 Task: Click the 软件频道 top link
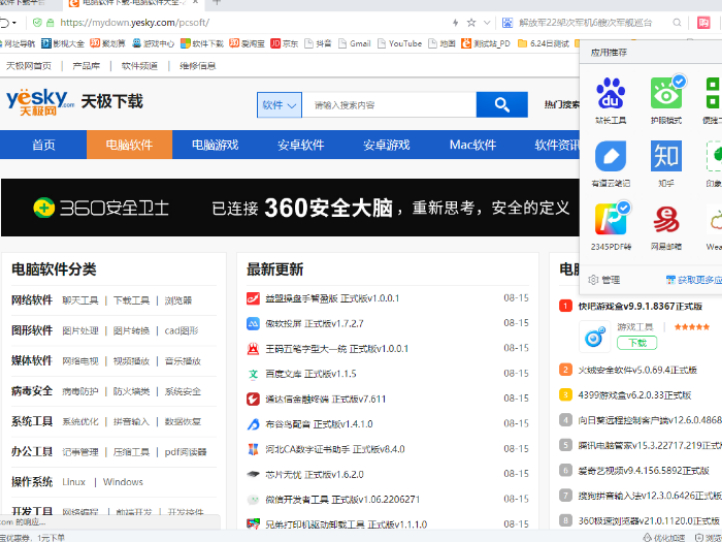140,66
